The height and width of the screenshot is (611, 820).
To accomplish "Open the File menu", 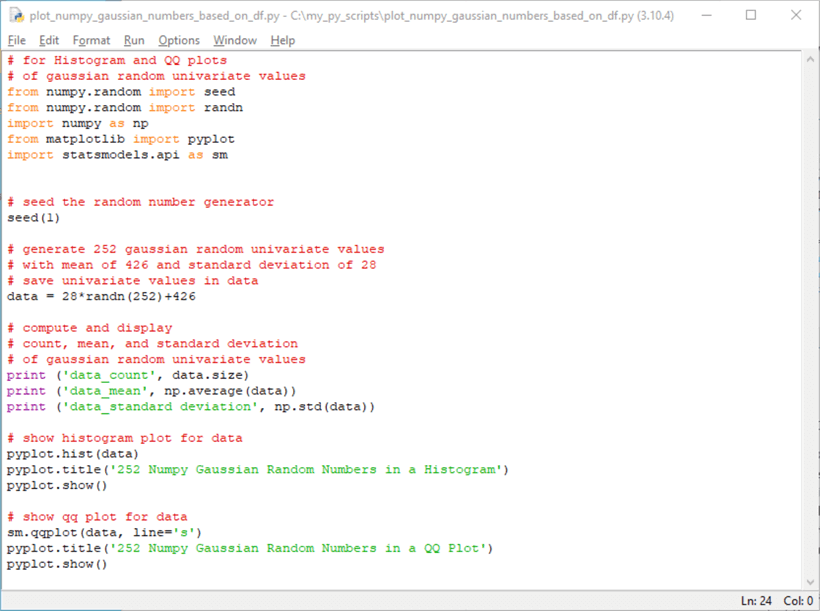I will pos(16,40).
